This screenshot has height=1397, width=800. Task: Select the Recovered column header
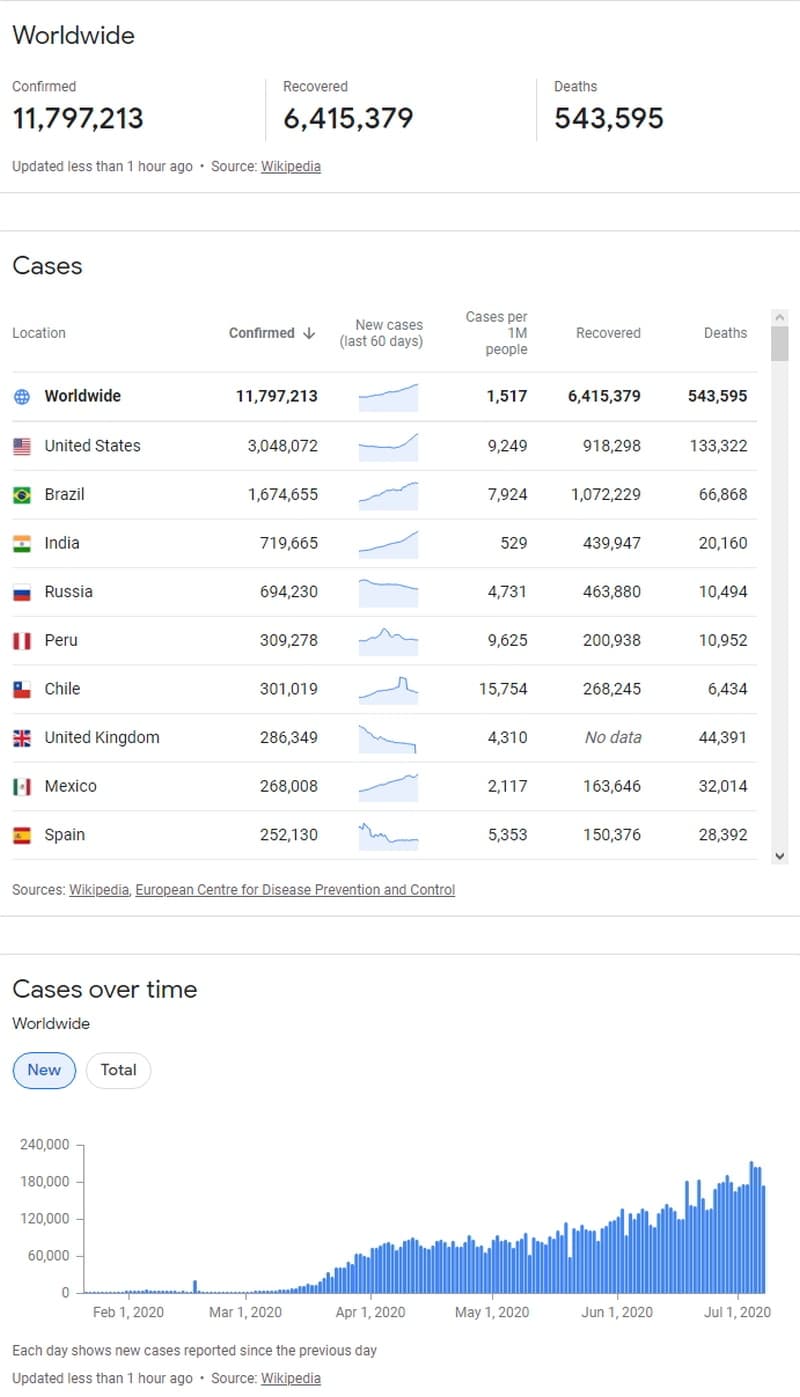tap(608, 333)
